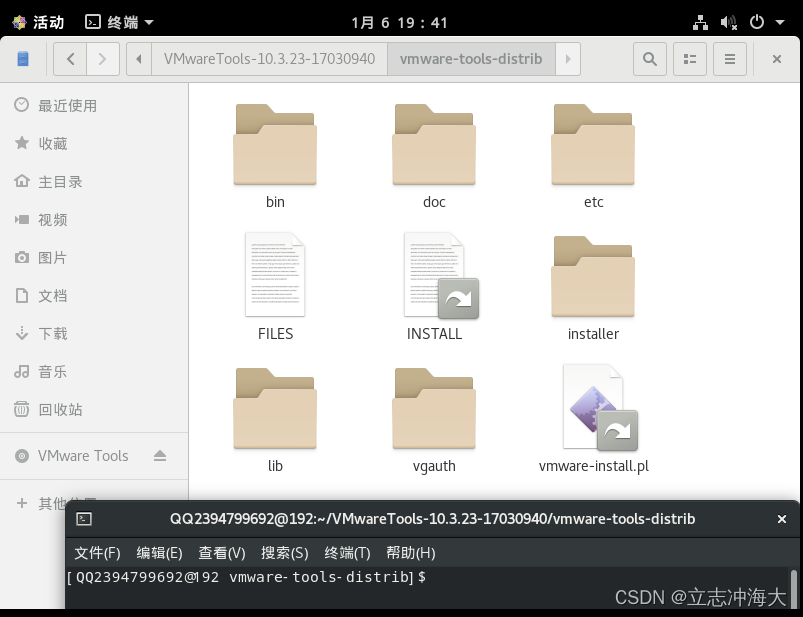The width and height of the screenshot is (803, 617).
Task: Go back with the left arrow button
Action: tap(70, 59)
